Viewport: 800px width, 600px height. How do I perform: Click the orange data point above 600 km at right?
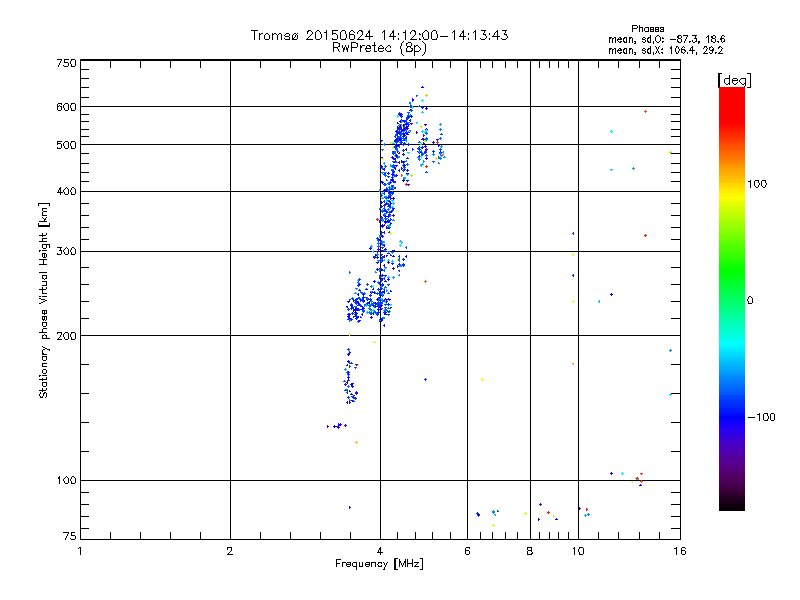pyautogui.click(x=645, y=111)
